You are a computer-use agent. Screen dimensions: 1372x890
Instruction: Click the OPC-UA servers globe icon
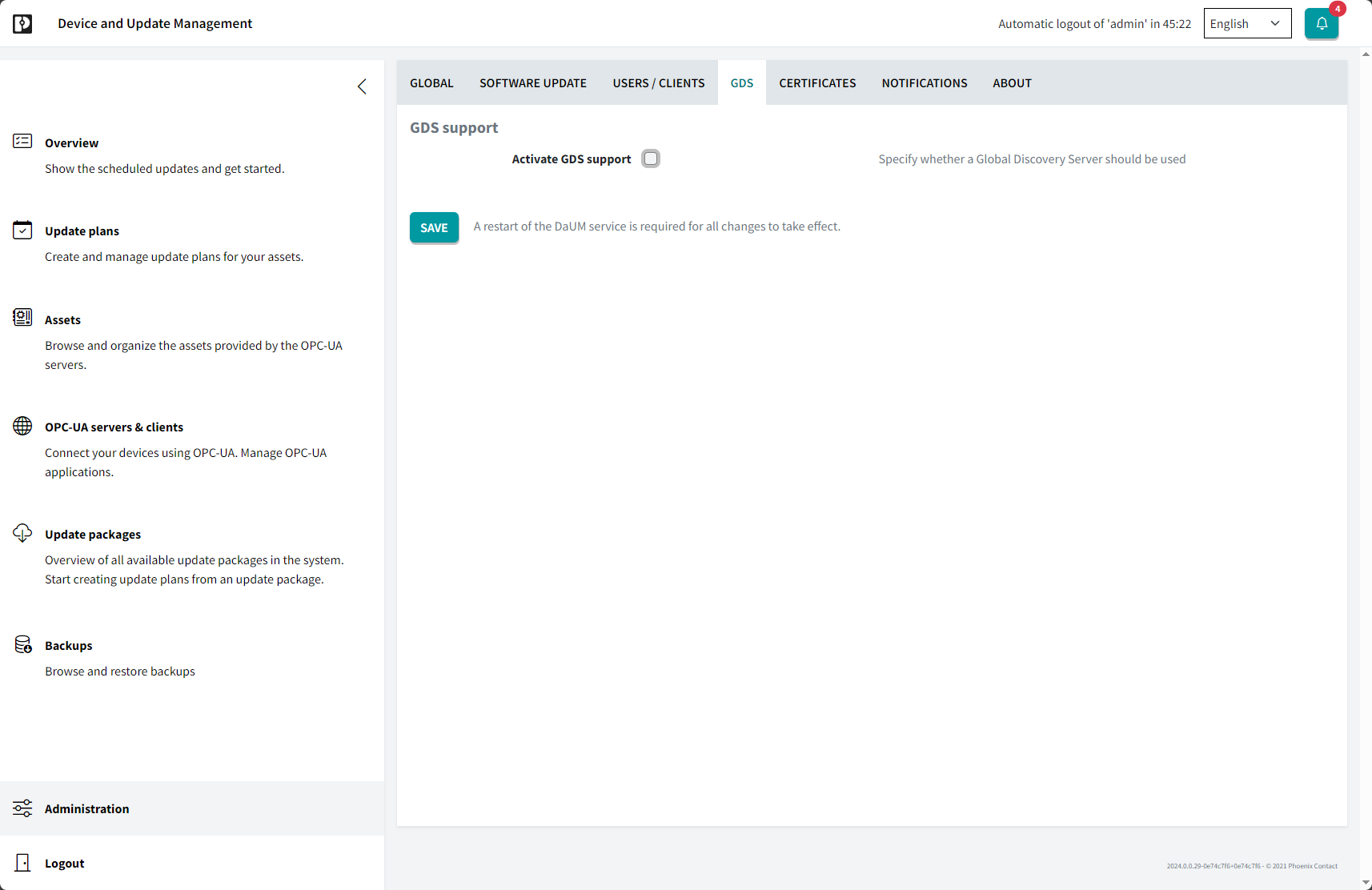(22, 426)
